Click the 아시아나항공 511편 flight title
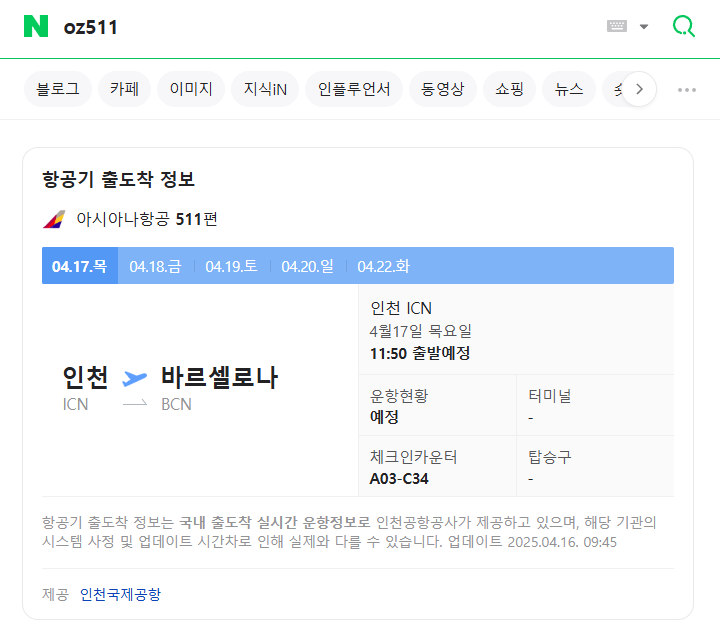720x639 pixels. (x=147, y=219)
